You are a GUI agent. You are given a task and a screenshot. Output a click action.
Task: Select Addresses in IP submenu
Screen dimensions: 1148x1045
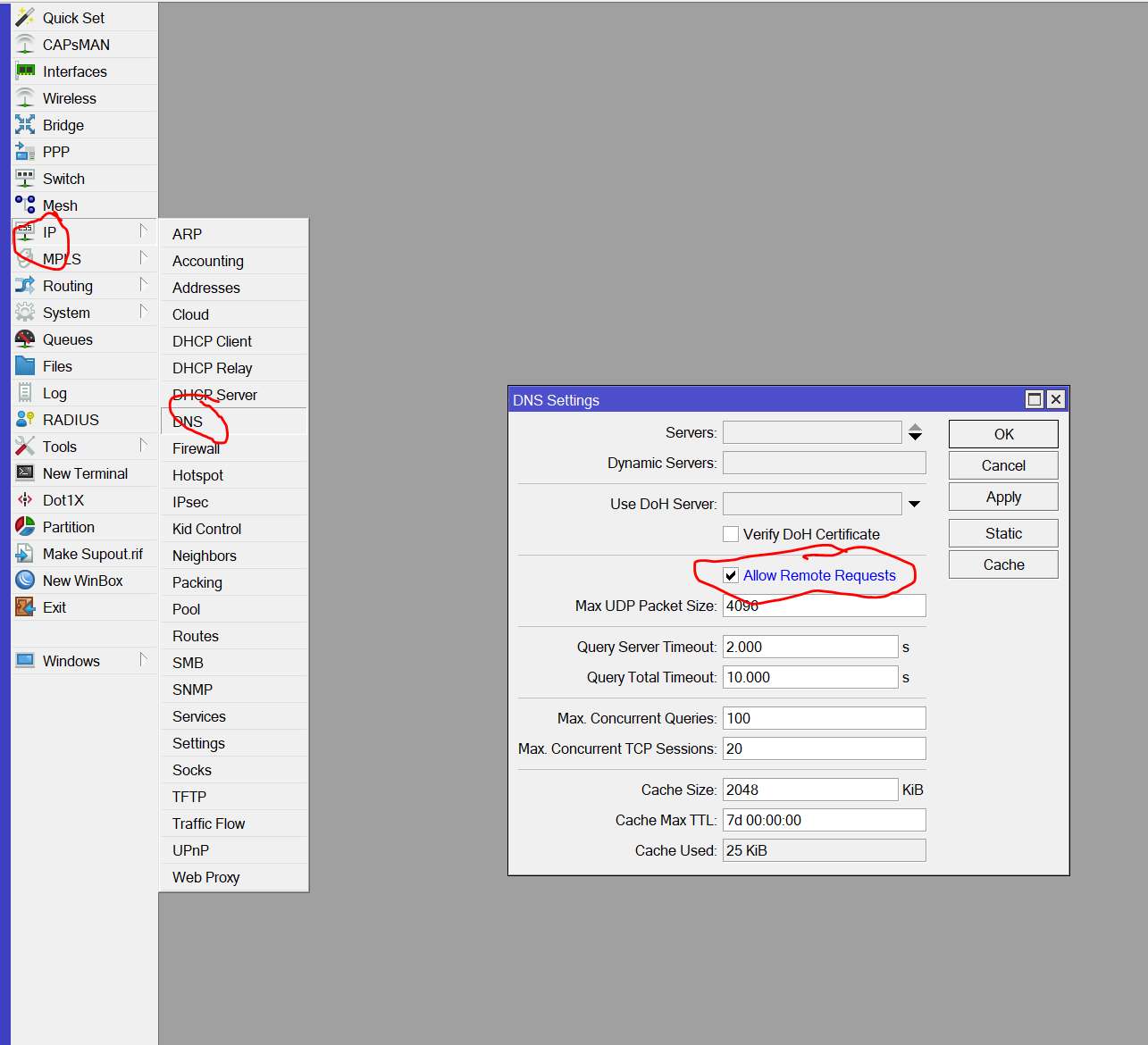[234, 288]
